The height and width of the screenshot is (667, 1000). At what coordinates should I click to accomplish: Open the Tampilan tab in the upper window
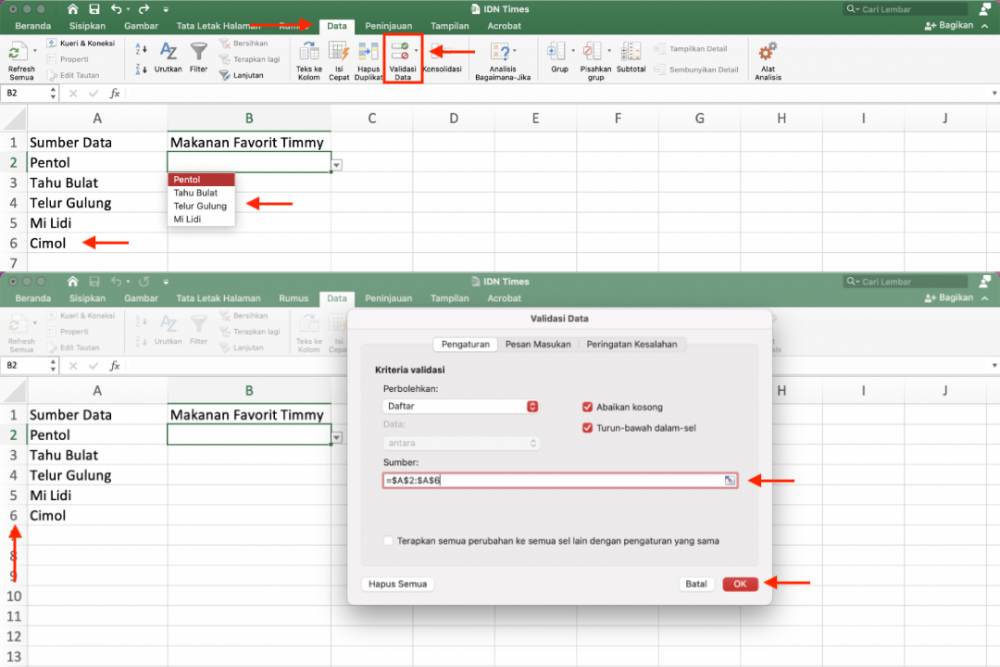coord(450,26)
